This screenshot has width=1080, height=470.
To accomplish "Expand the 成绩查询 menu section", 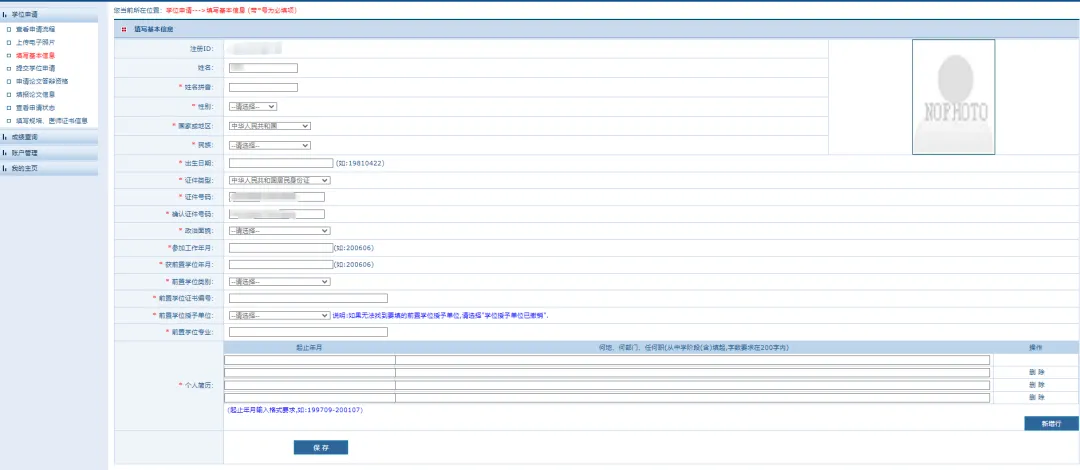I will pos(25,137).
